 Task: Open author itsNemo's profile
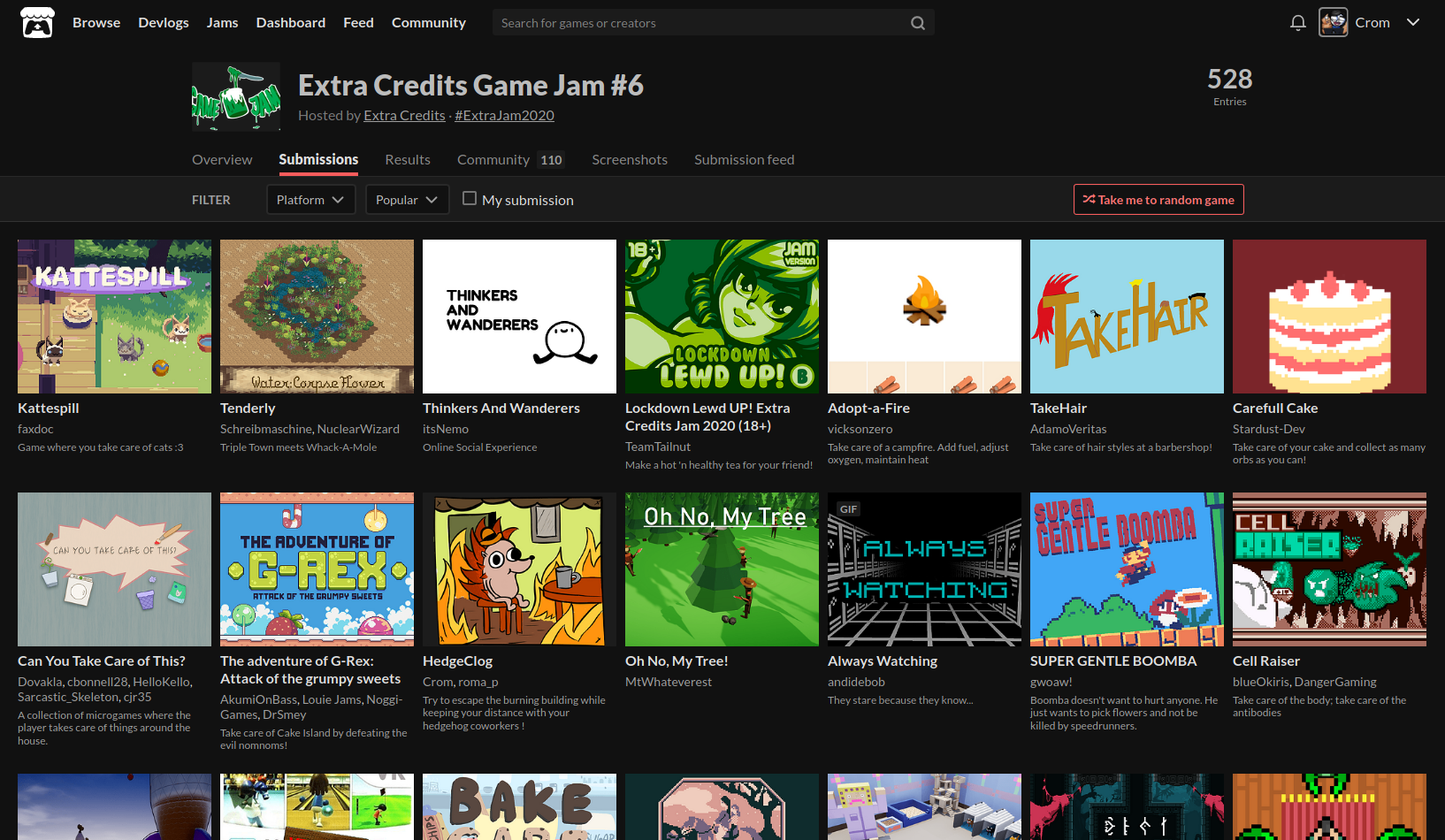[446, 429]
